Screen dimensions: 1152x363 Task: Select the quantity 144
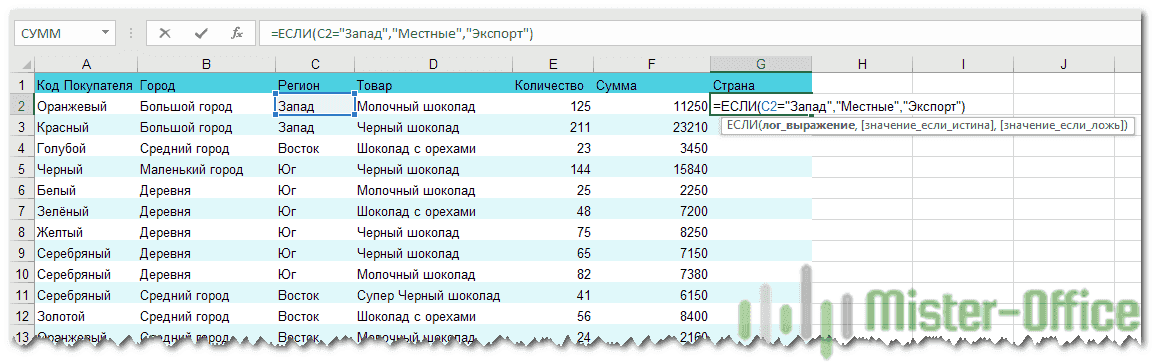552,170
